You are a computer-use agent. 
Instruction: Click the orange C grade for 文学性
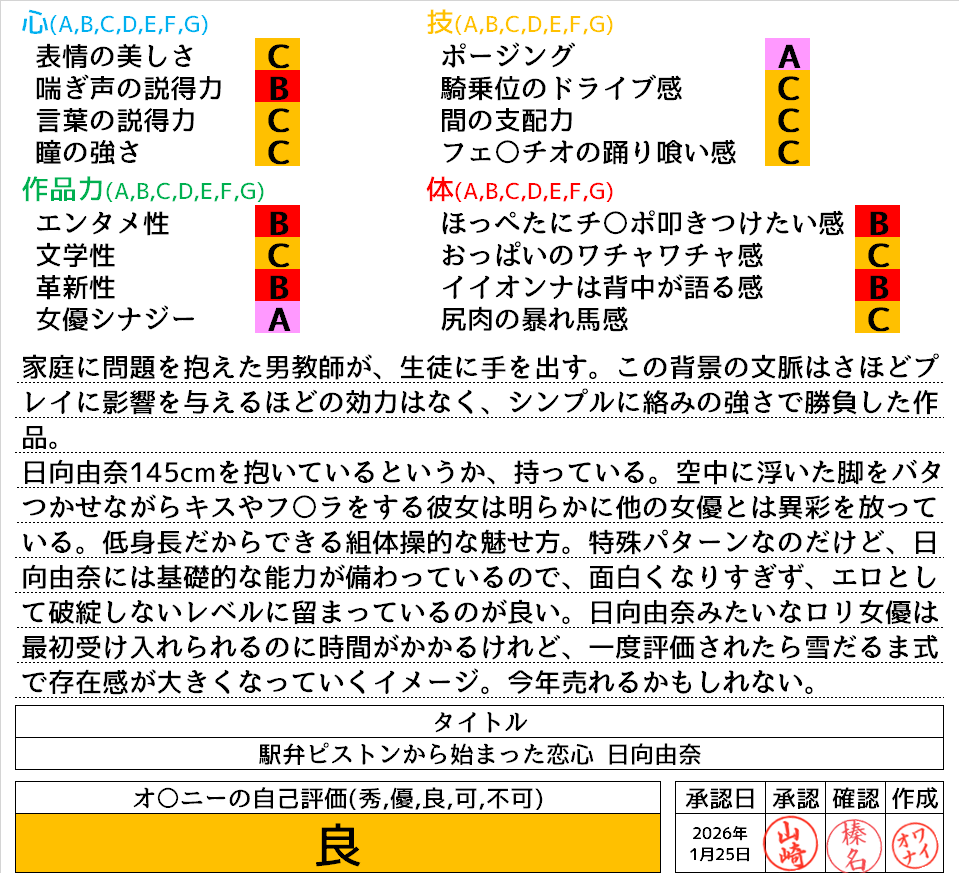click(x=279, y=254)
